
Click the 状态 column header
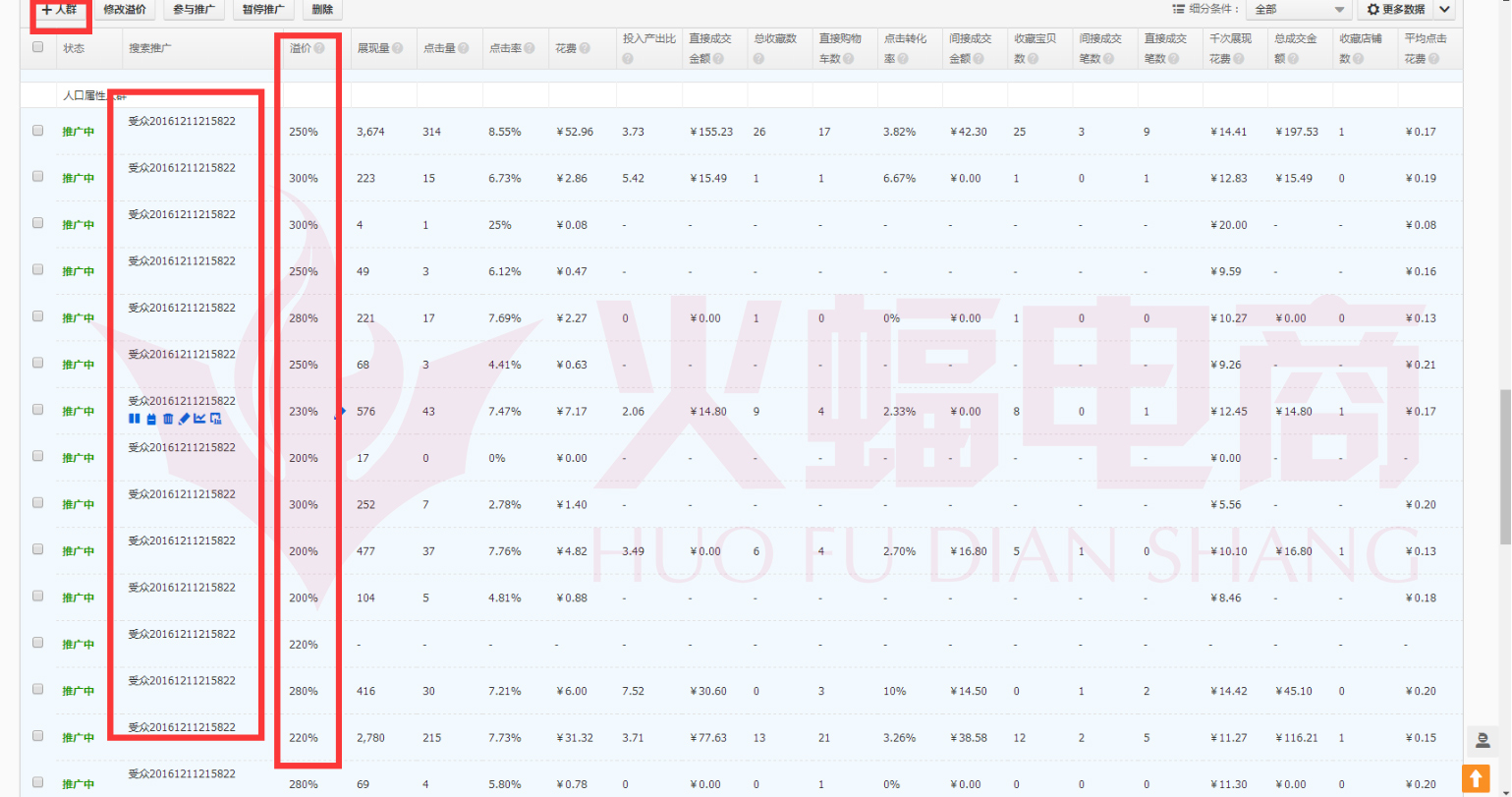tap(74, 48)
